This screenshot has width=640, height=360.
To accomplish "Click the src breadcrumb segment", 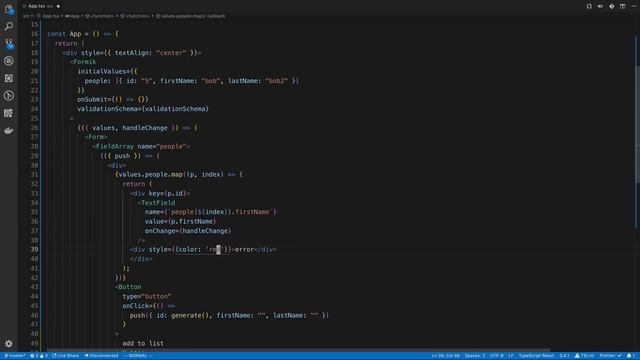I will (26, 16).
